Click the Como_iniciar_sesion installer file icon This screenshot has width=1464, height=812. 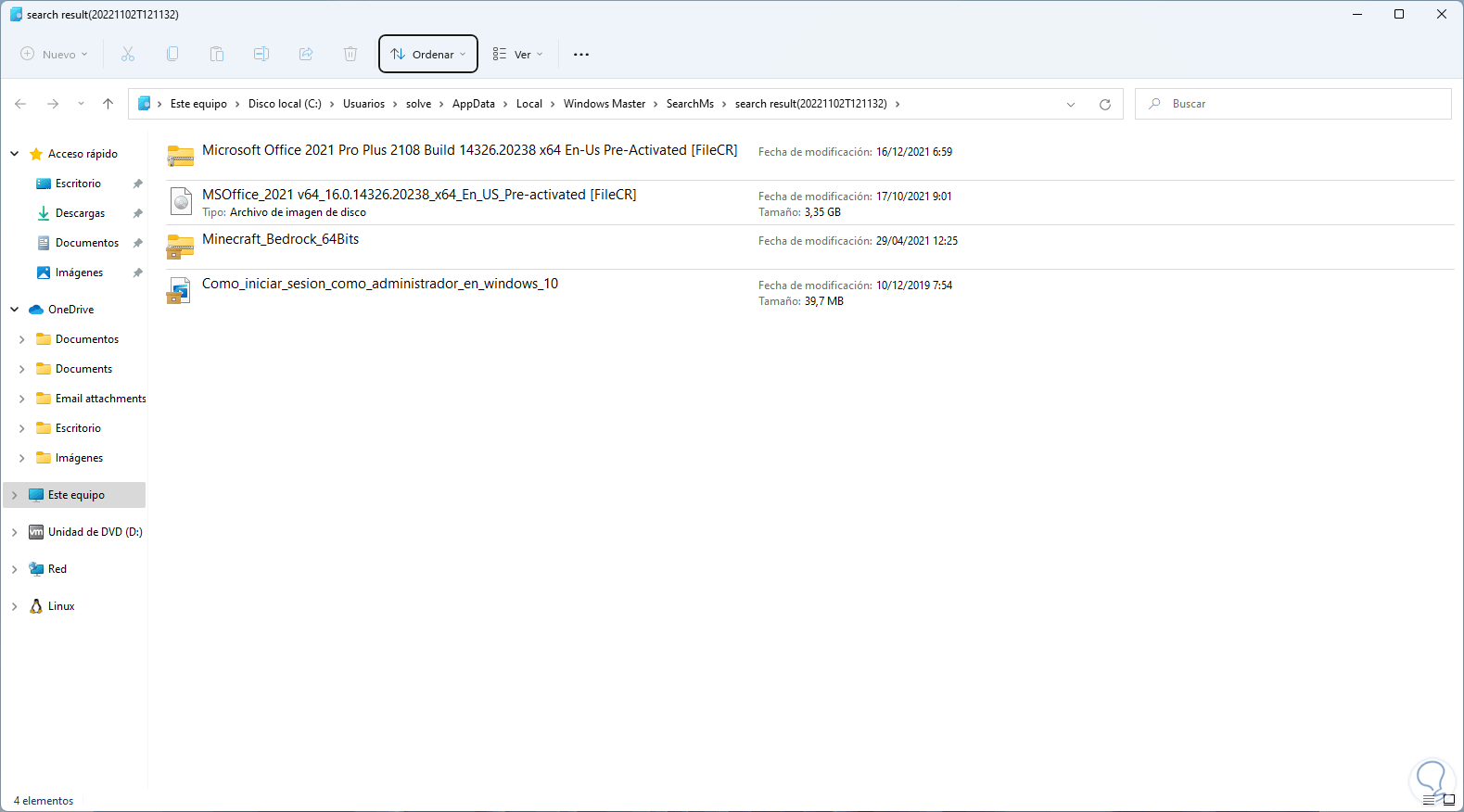(x=179, y=290)
